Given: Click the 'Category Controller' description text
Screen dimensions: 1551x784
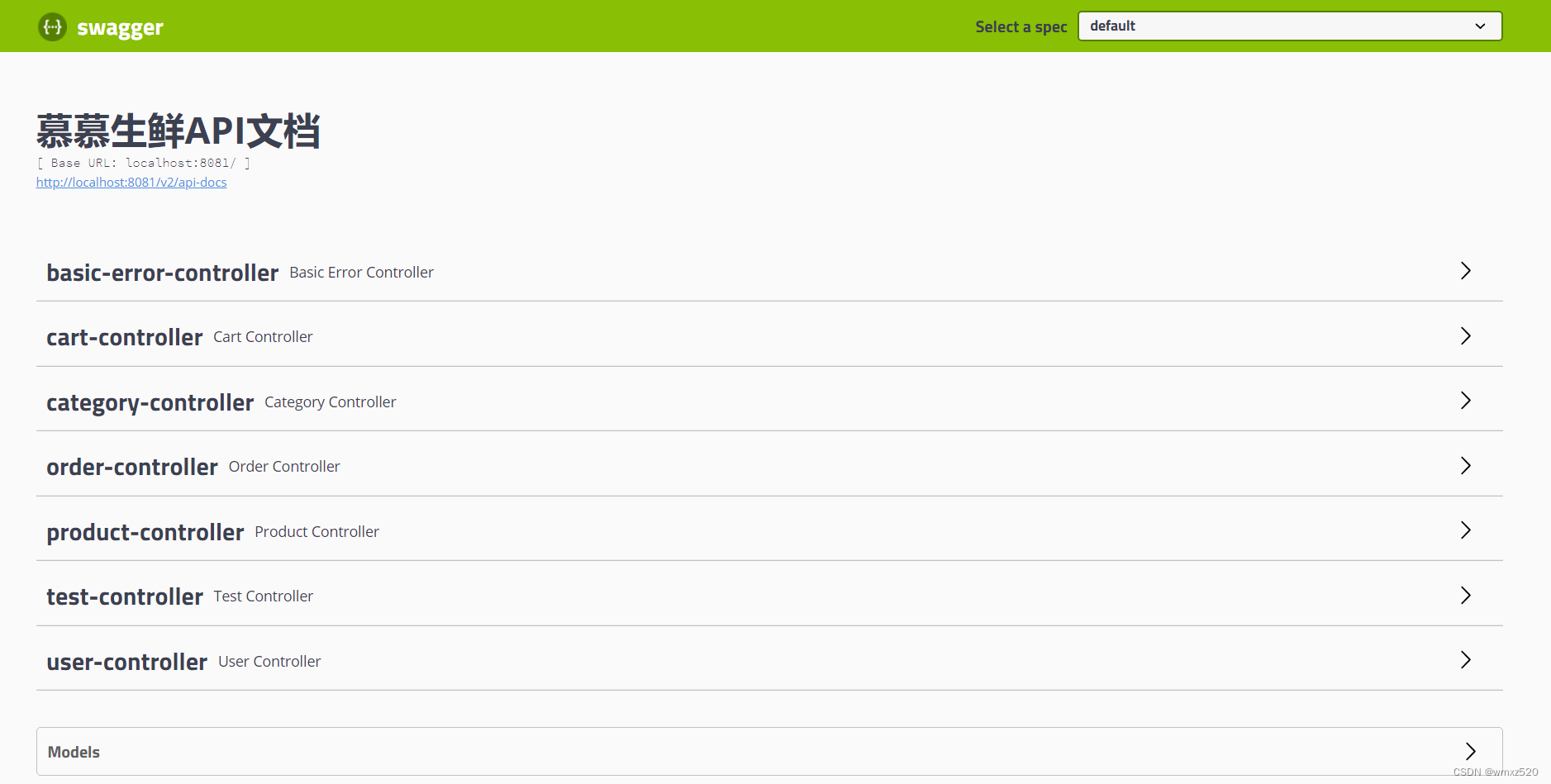Looking at the screenshot, I should tap(331, 402).
